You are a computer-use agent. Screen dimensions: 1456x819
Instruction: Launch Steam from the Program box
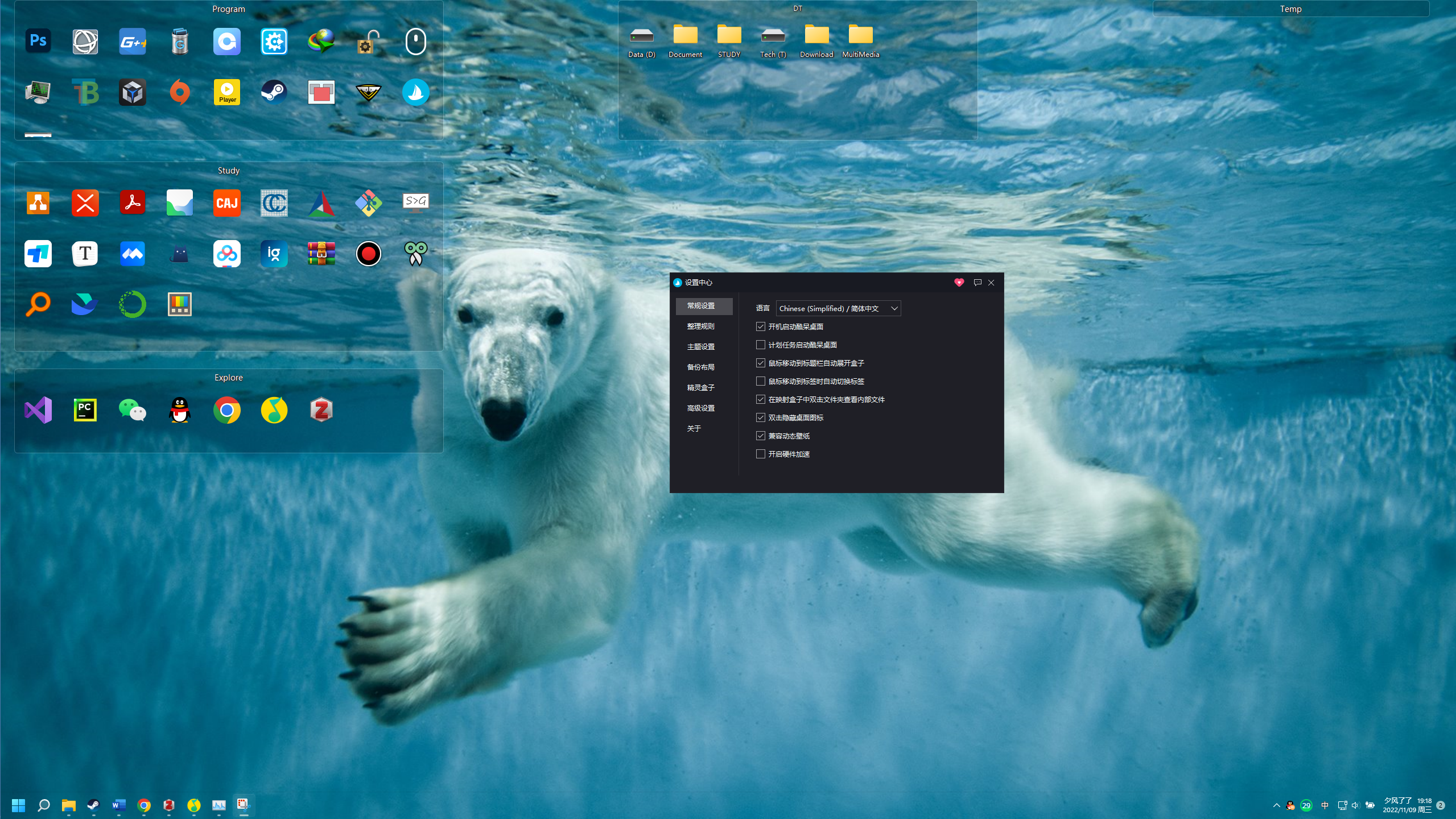274,92
